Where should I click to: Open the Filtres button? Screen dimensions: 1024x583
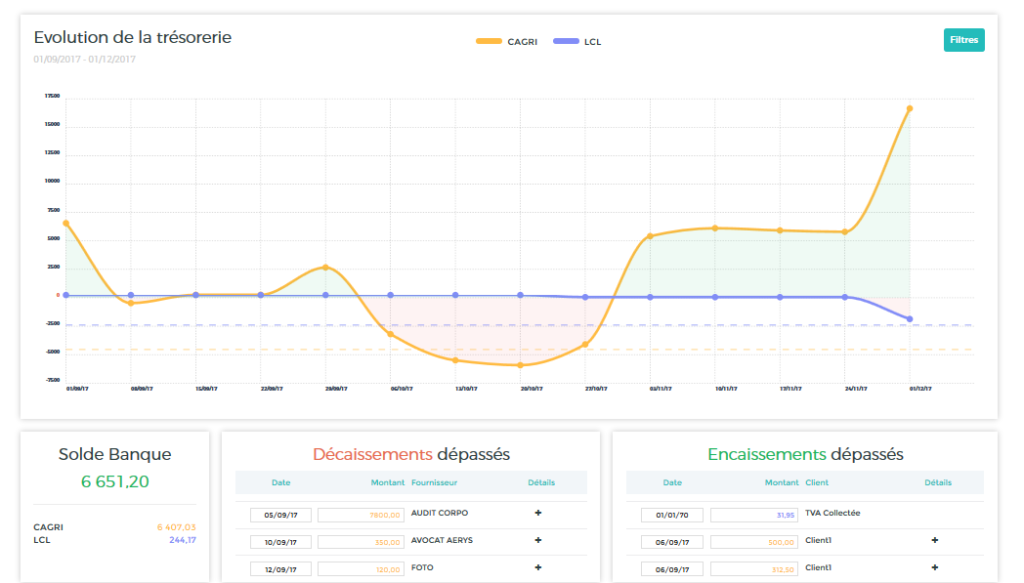[x=964, y=40]
